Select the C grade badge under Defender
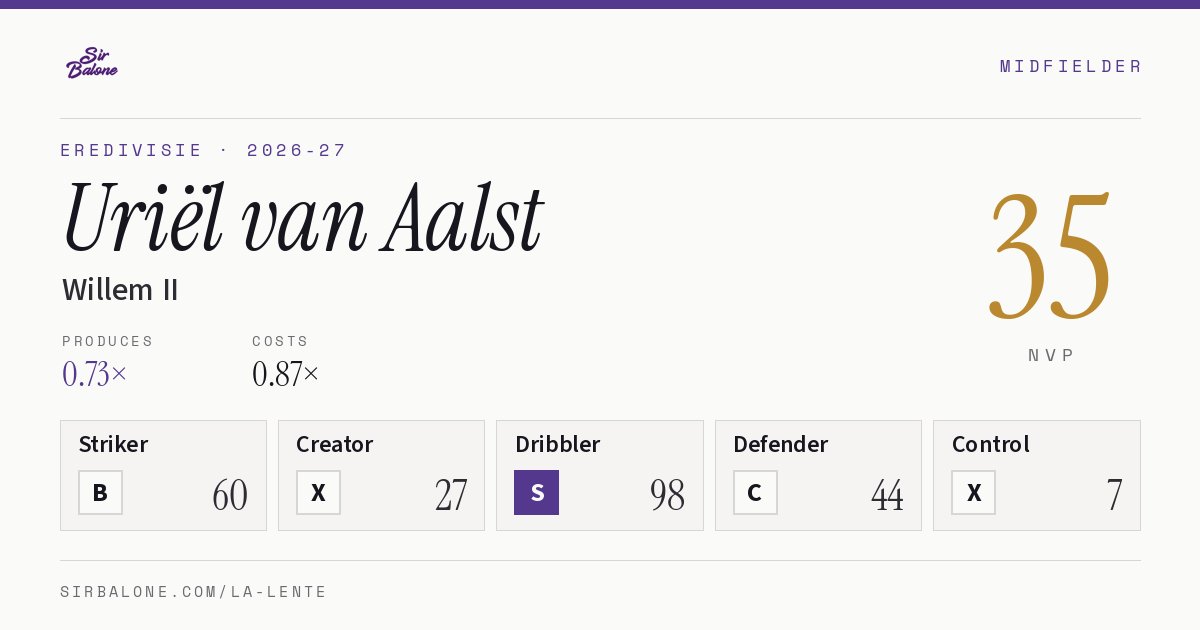The image size is (1200, 630). pyautogui.click(x=755, y=493)
